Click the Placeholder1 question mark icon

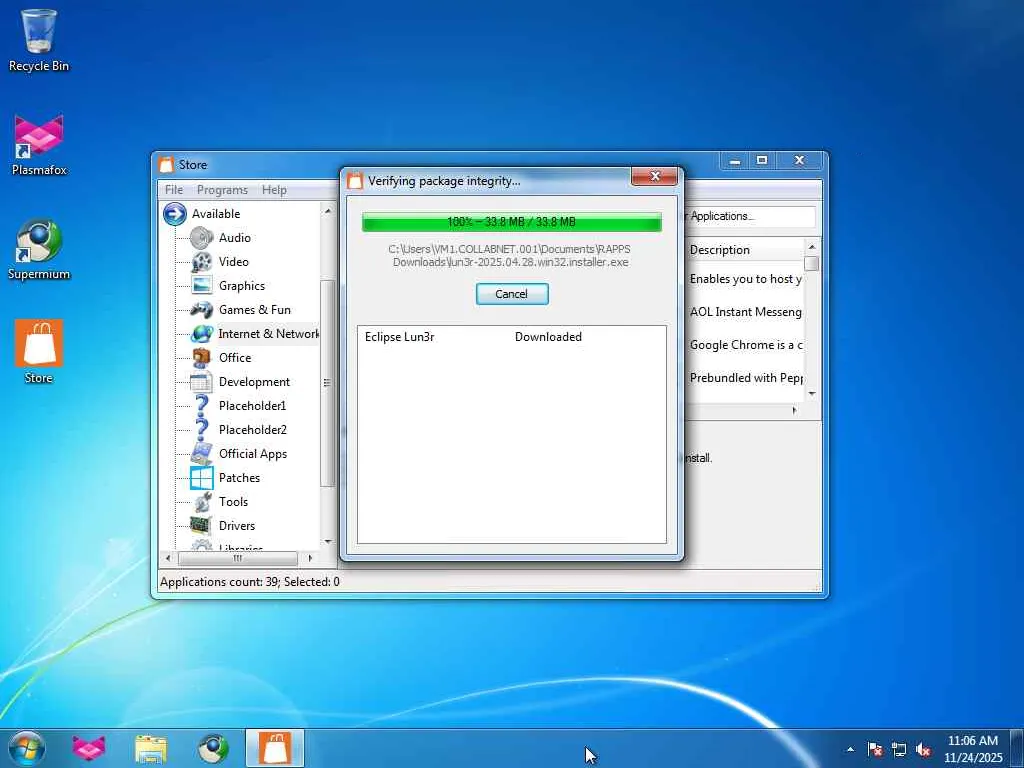tap(202, 406)
